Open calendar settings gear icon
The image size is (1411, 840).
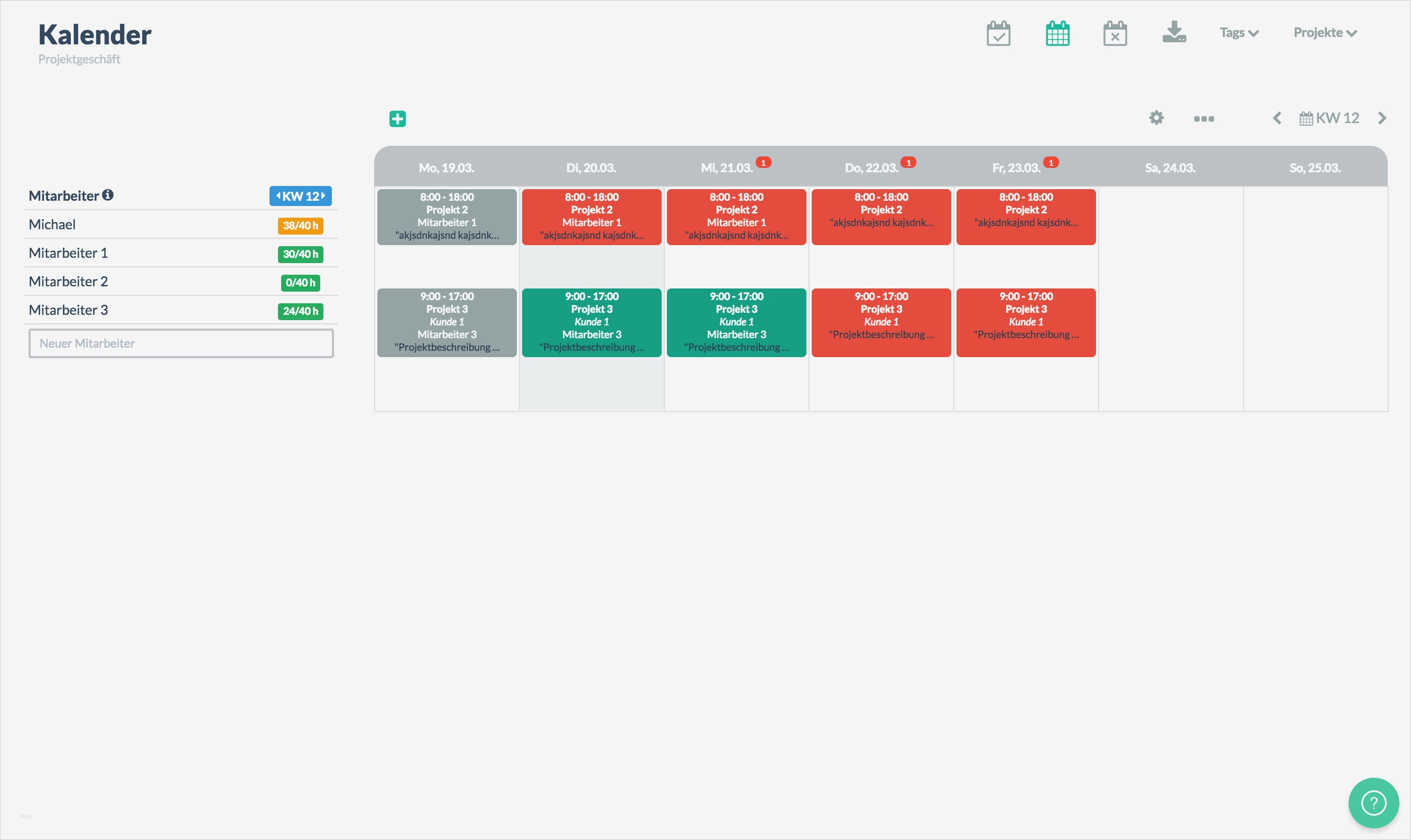point(1156,118)
